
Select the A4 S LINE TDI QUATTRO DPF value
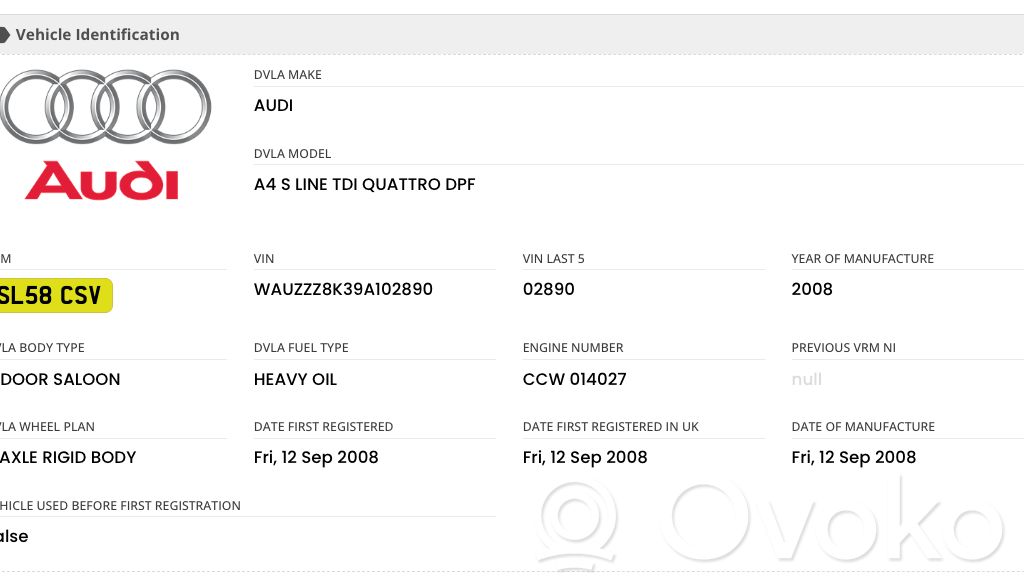point(364,184)
